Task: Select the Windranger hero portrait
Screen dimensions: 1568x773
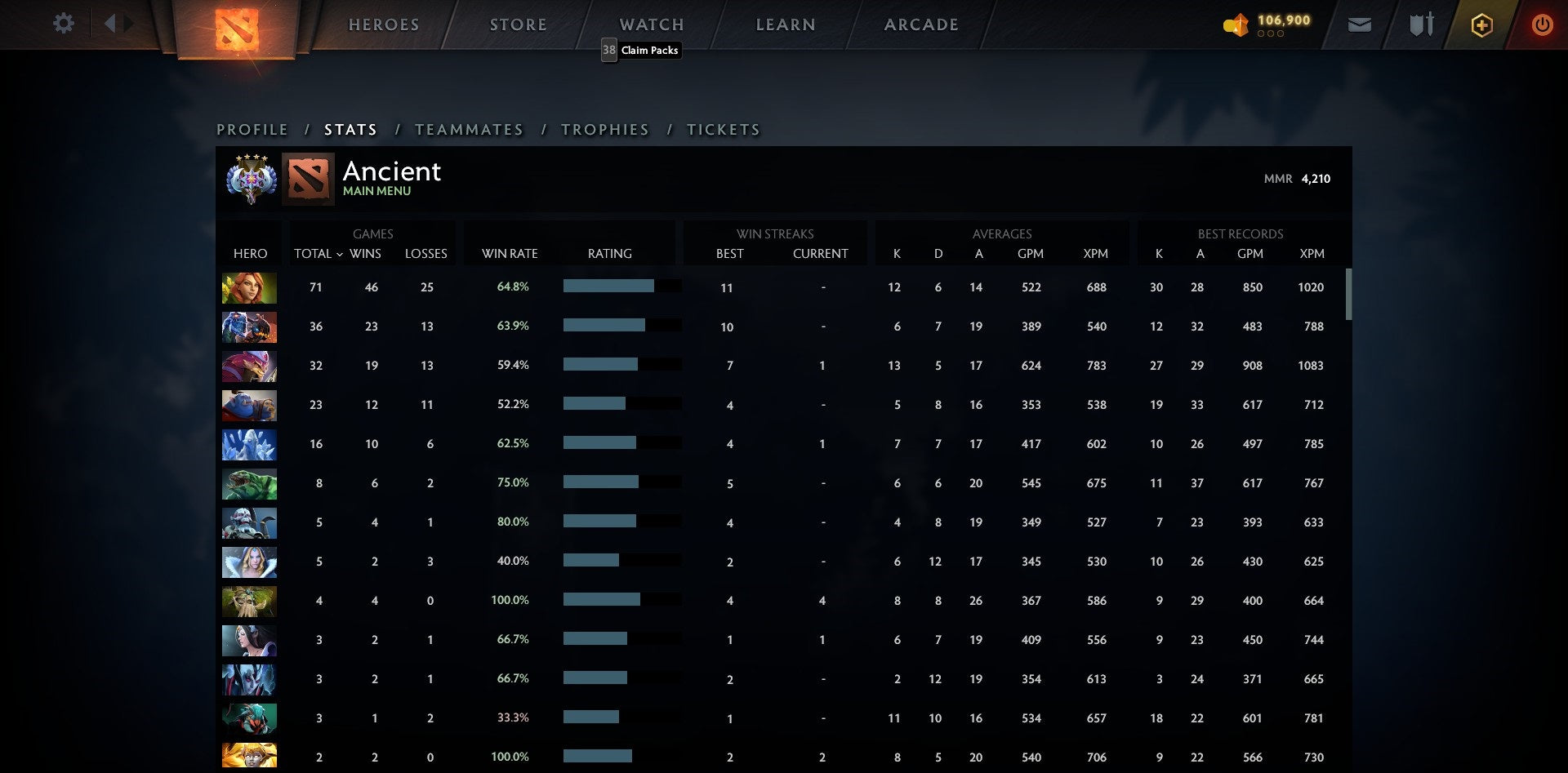Action: tap(249, 287)
